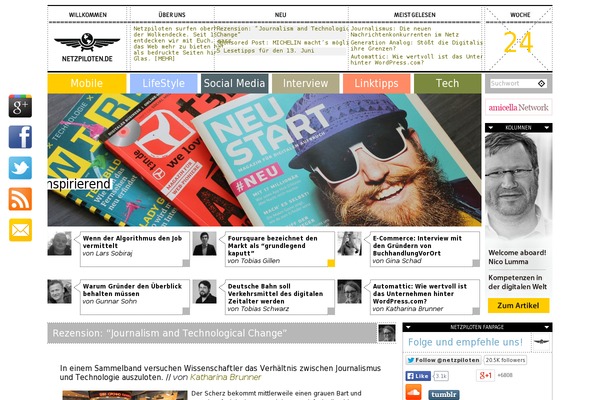Collapse Kolumnen with left arrow

click(x=491, y=127)
